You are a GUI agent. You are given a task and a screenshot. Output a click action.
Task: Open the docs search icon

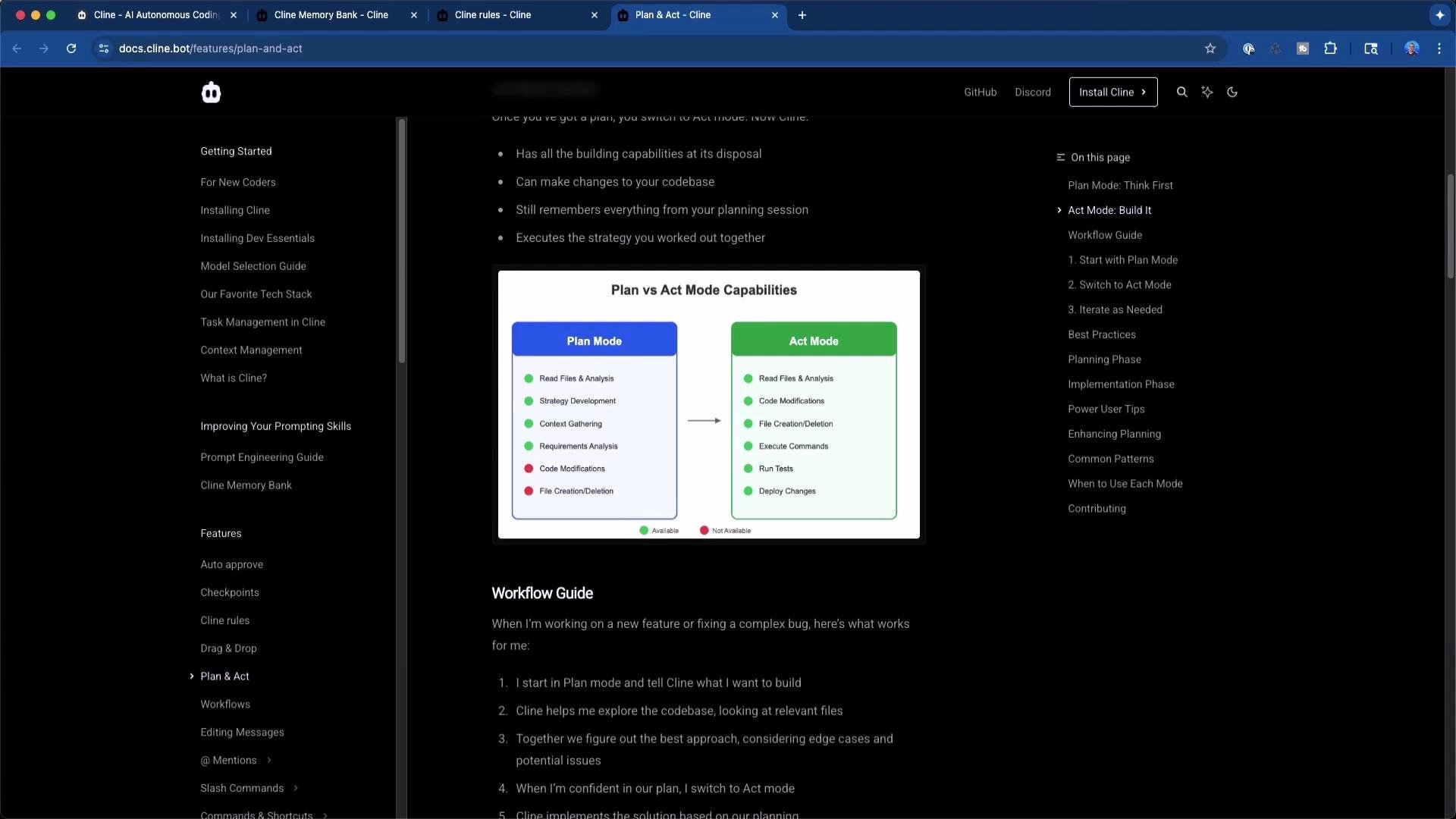1181,92
